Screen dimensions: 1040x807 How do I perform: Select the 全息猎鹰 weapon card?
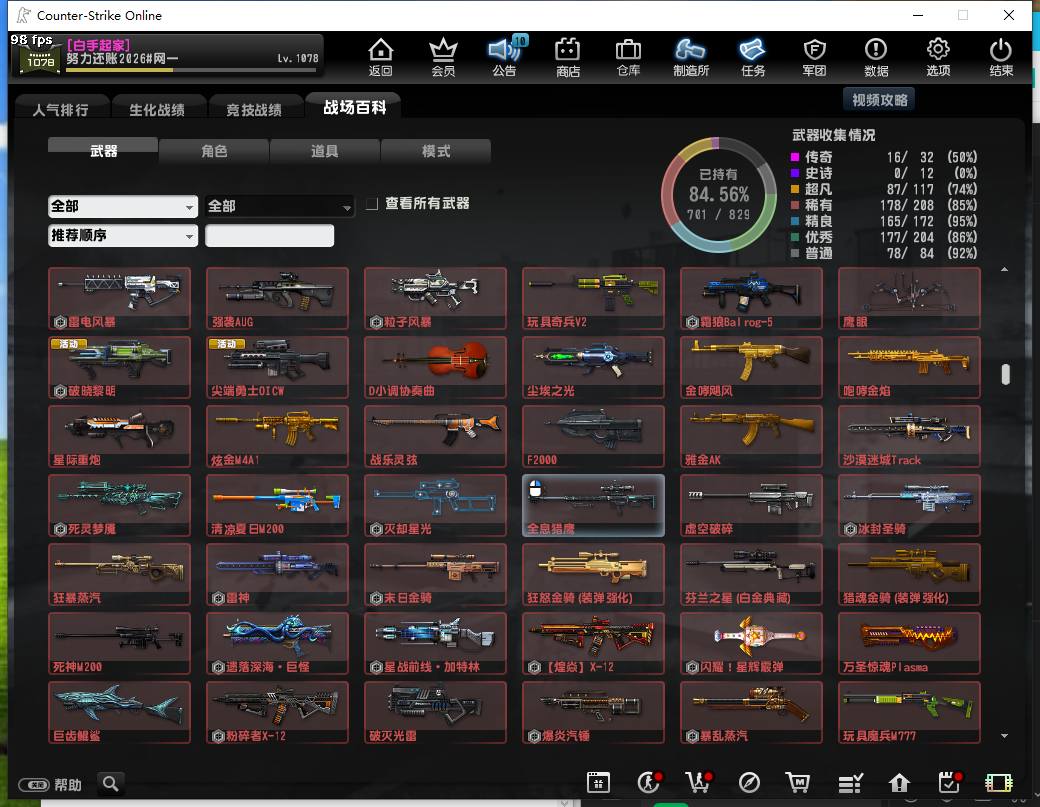click(x=593, y=505)
